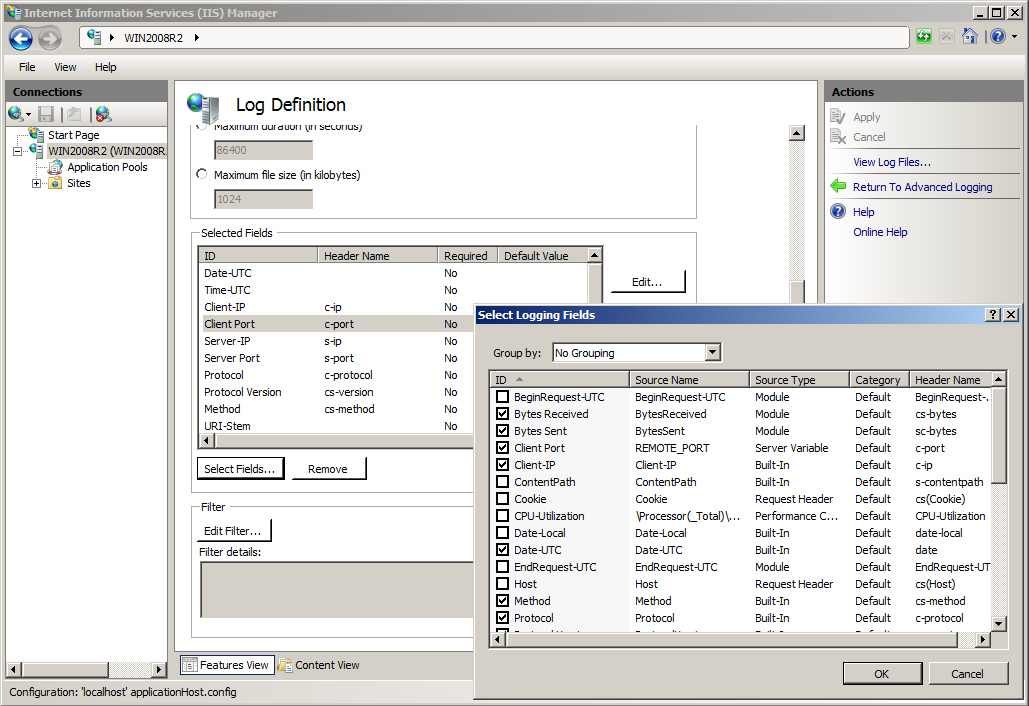Click the dialog title bar help question button
Viewport: 1029px width, 706px height.
click(993, 315)
